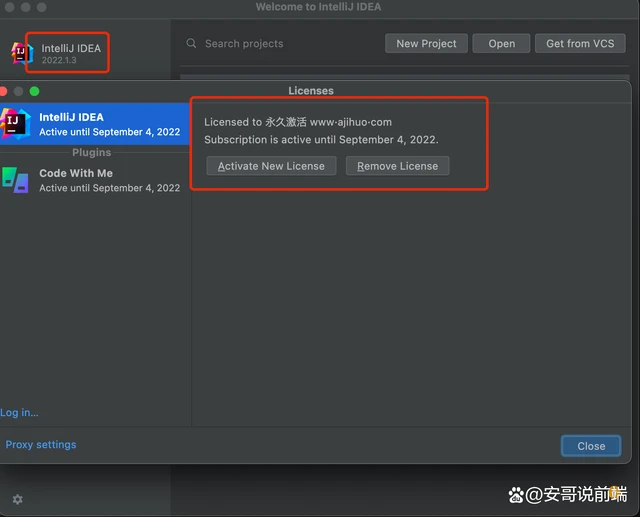Click green zoom dot of Licenses dialog
The height and width of the screenshot is (517, 640).
click(34, 91)
